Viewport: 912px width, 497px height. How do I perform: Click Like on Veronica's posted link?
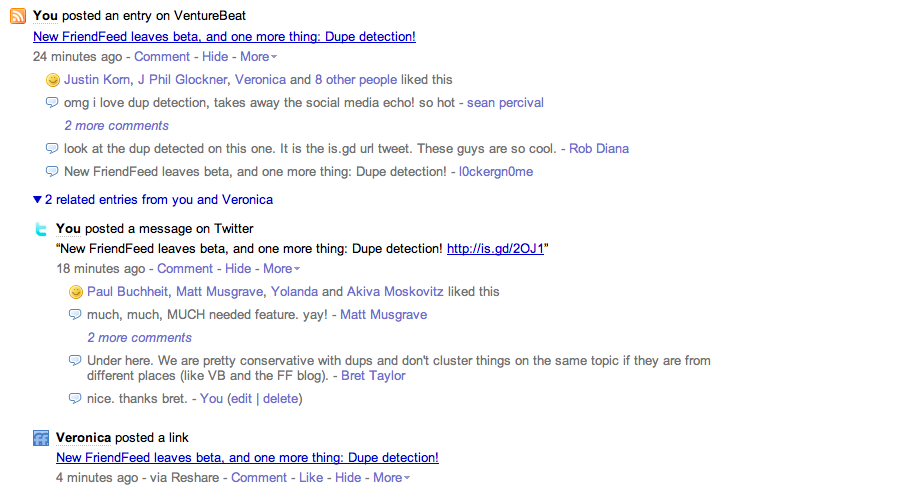(x=311, y=477)
